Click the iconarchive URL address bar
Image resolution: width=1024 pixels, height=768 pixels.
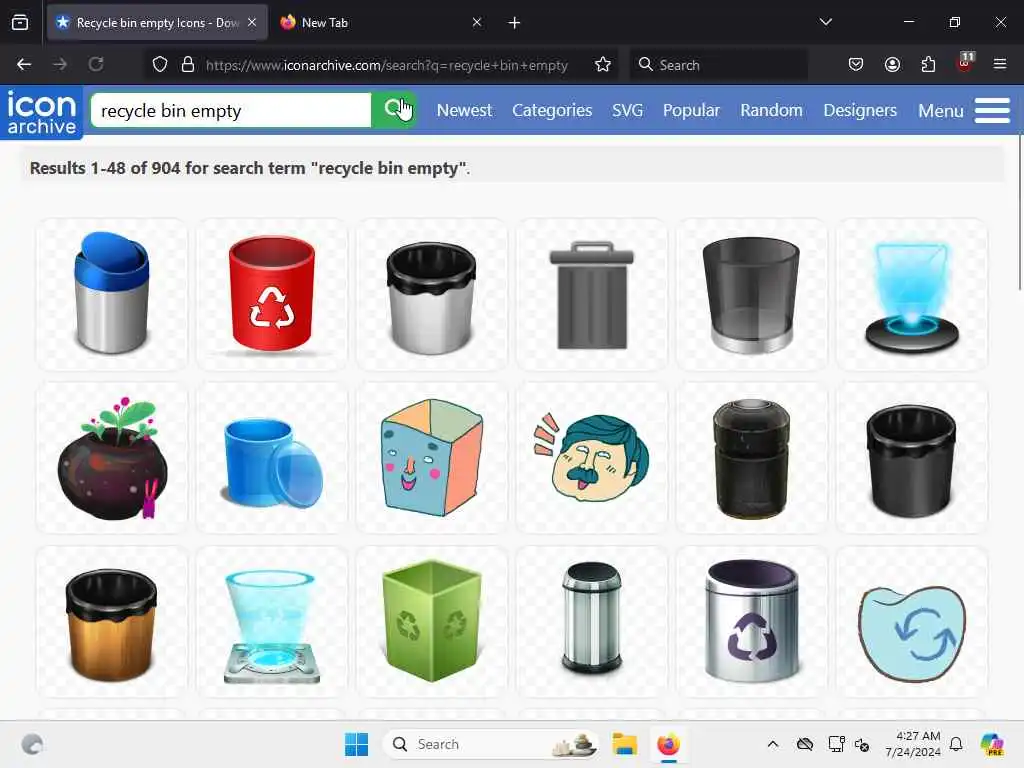click(x=387, y=65)
